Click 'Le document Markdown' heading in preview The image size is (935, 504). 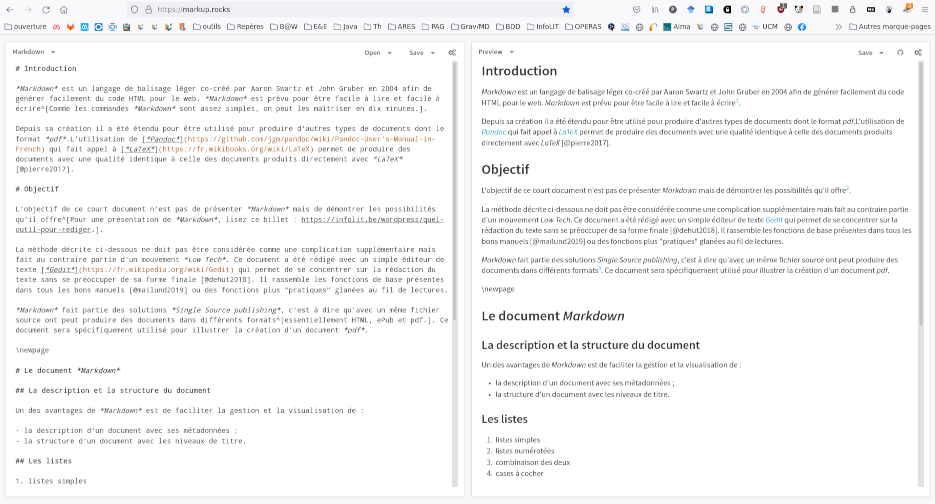coord(553,316)
